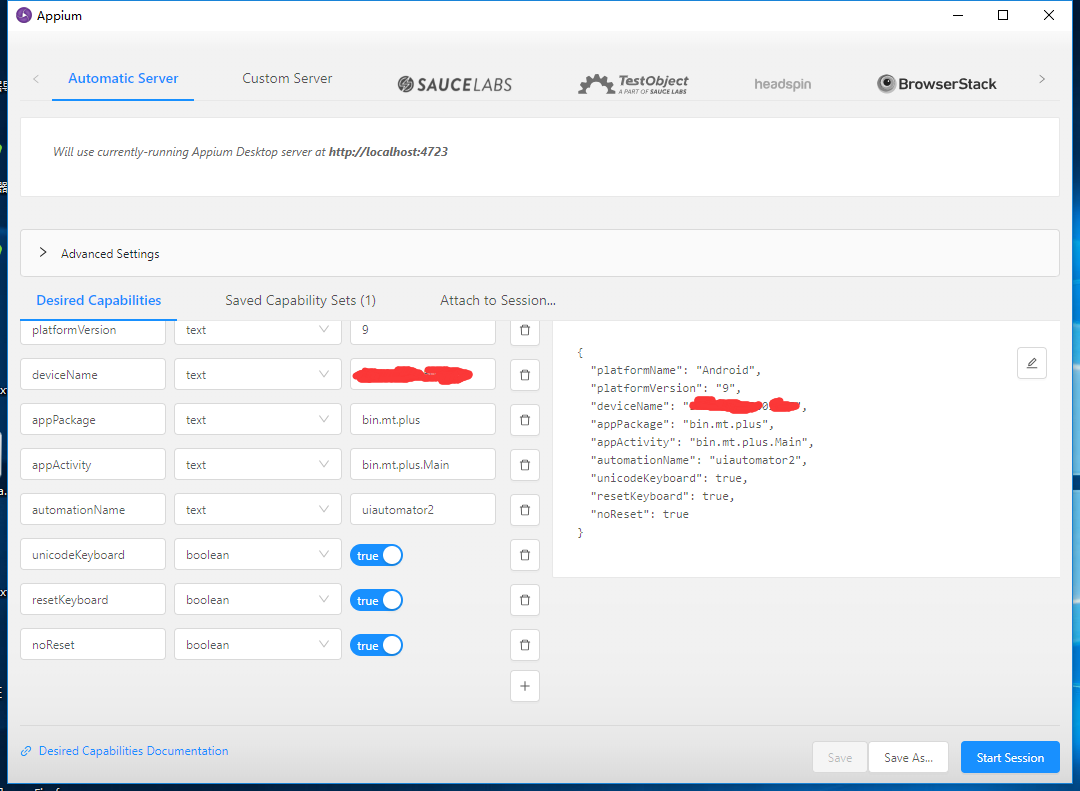Click "noReset": true JSON line

click(x=639, y=514)
